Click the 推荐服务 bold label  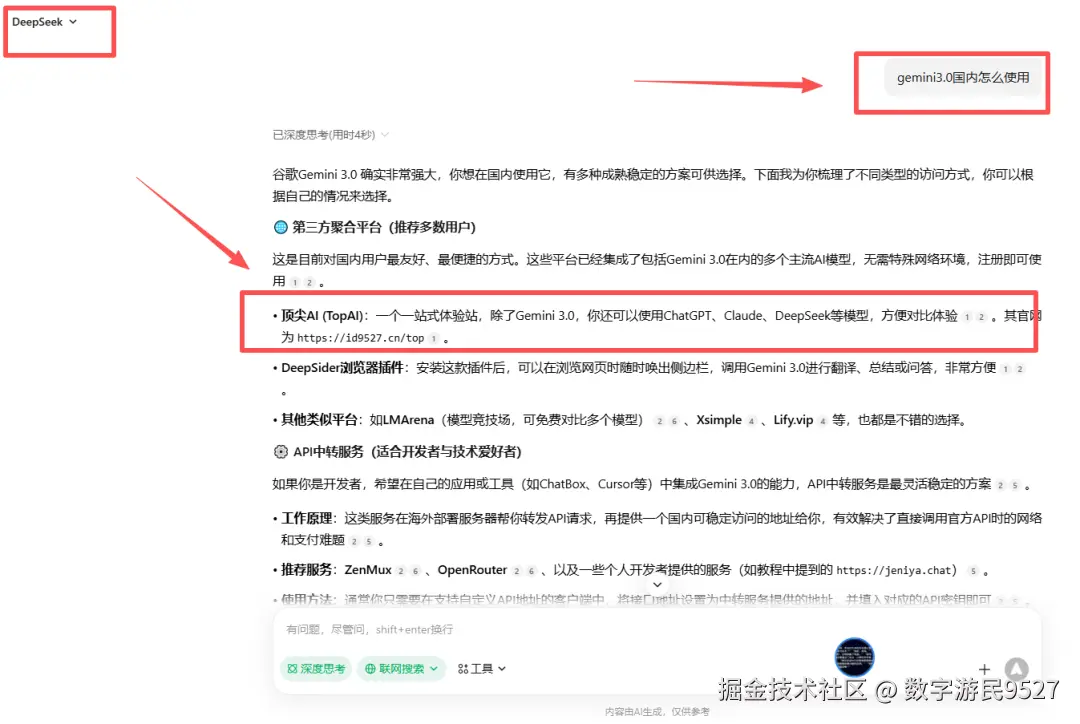307,570
